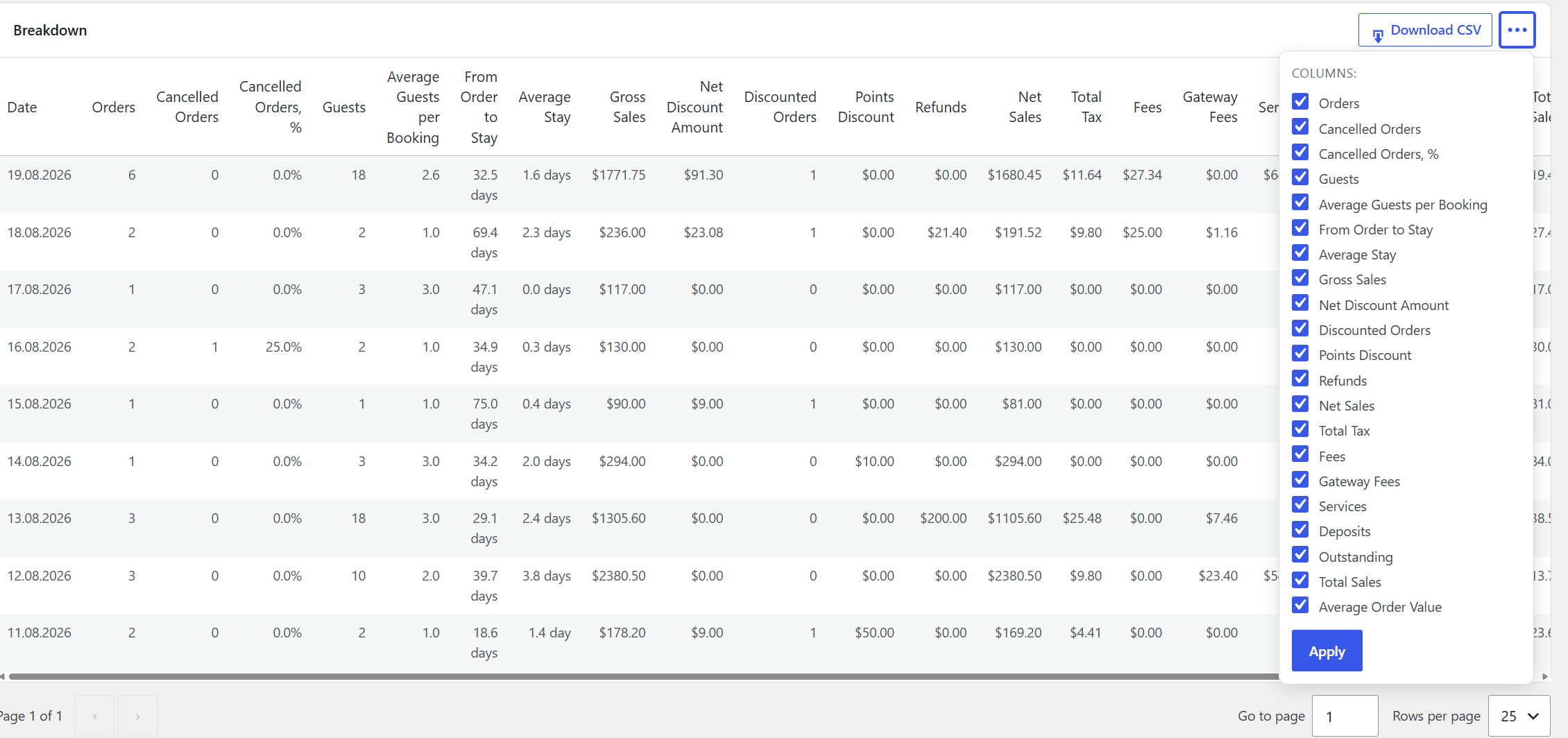This screenshot has width=1568, height=738.
Task: Click the horizontal table scrollbar
Action: [644, 676]
